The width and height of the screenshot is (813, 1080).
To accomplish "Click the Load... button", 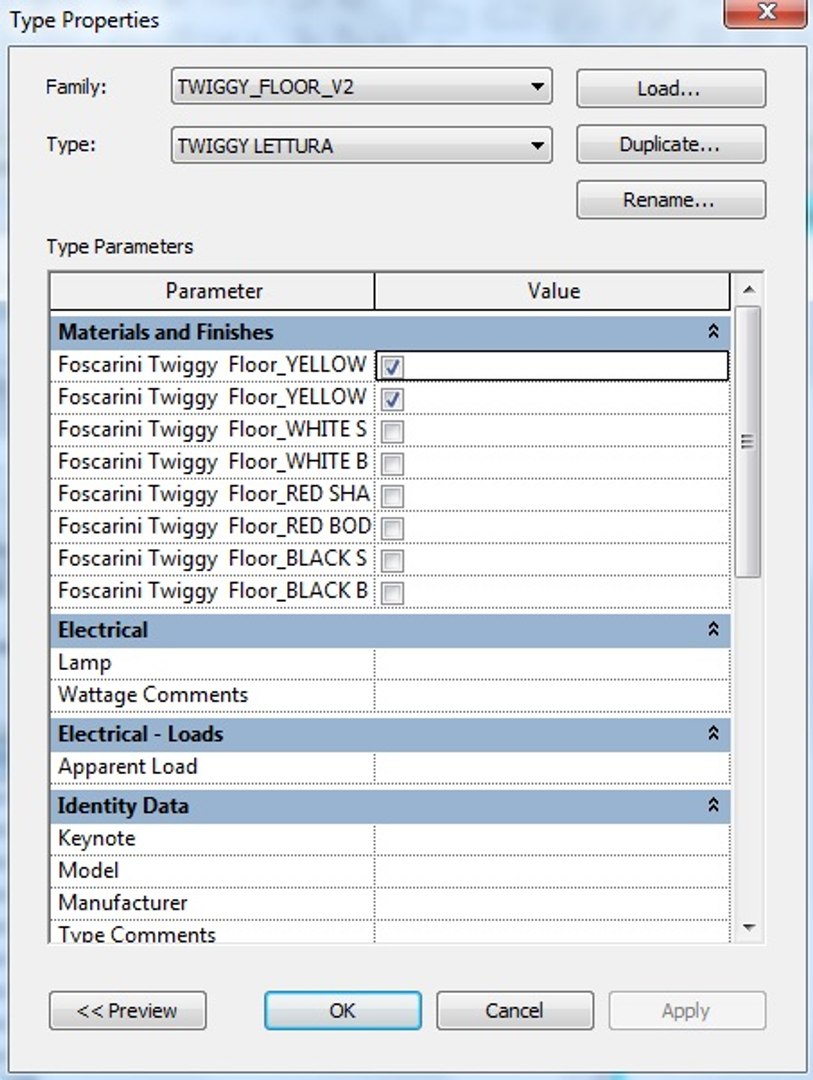I will pos(670,88).
